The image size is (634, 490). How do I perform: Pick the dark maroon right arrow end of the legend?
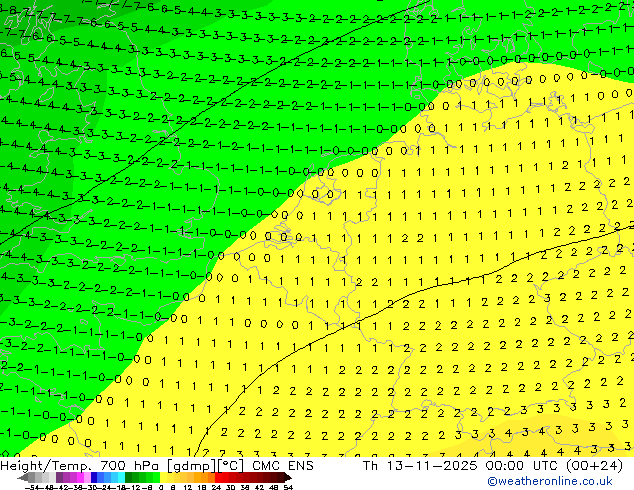287,478
